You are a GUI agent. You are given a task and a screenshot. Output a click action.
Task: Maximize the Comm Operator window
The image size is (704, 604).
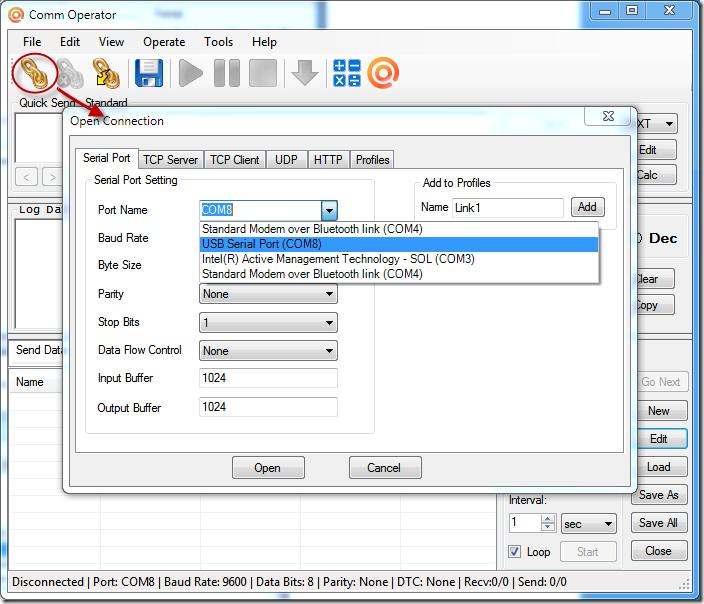tap(632, 10)
